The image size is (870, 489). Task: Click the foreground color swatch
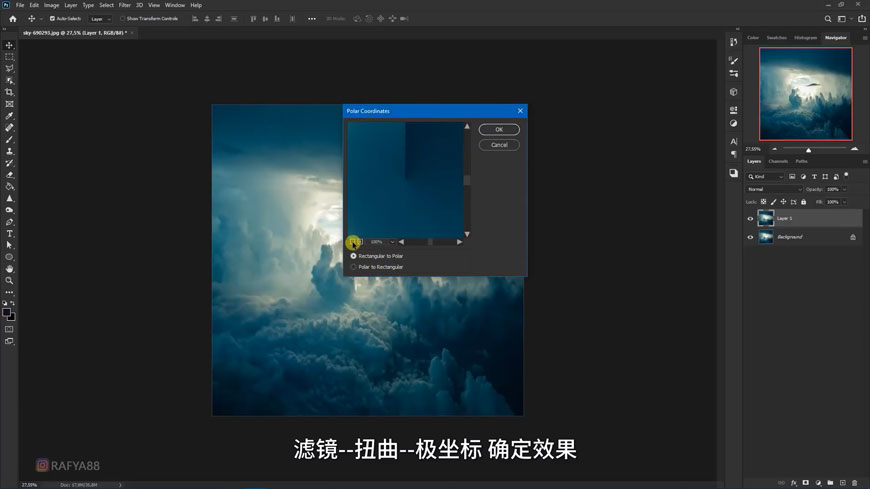tap(7, 312)
